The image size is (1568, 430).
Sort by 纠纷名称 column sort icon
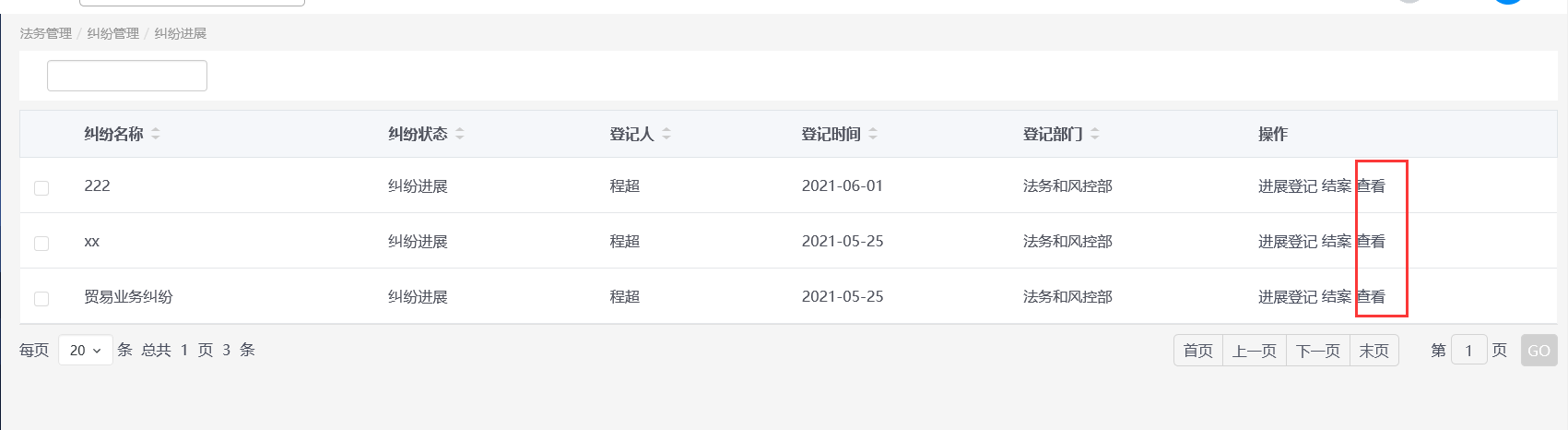[156, 134]
